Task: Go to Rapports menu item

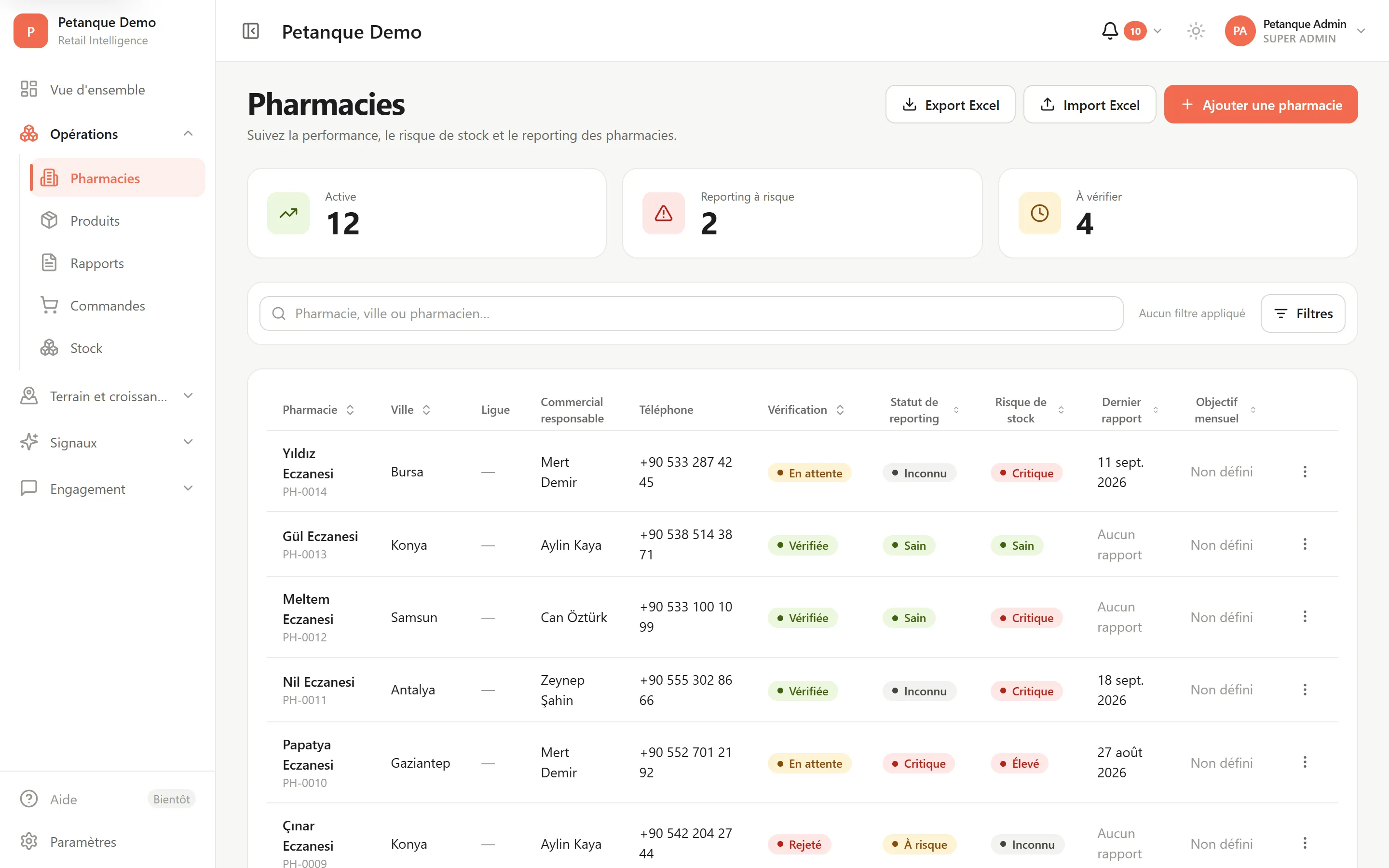Action: pyautogui.click(x=118, y=263)
